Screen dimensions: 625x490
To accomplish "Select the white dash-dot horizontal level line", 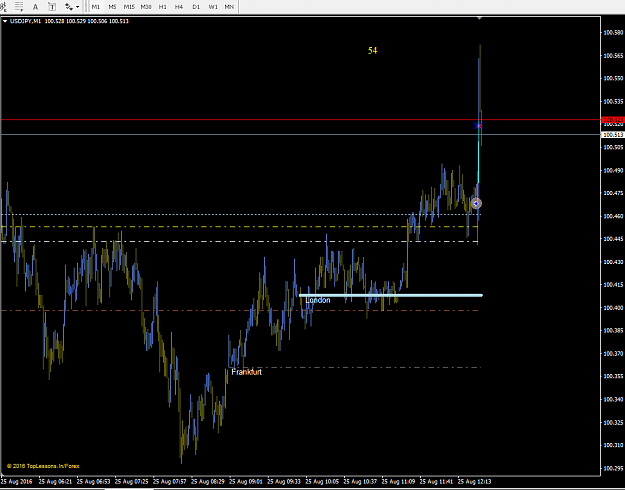I will 239,242.
